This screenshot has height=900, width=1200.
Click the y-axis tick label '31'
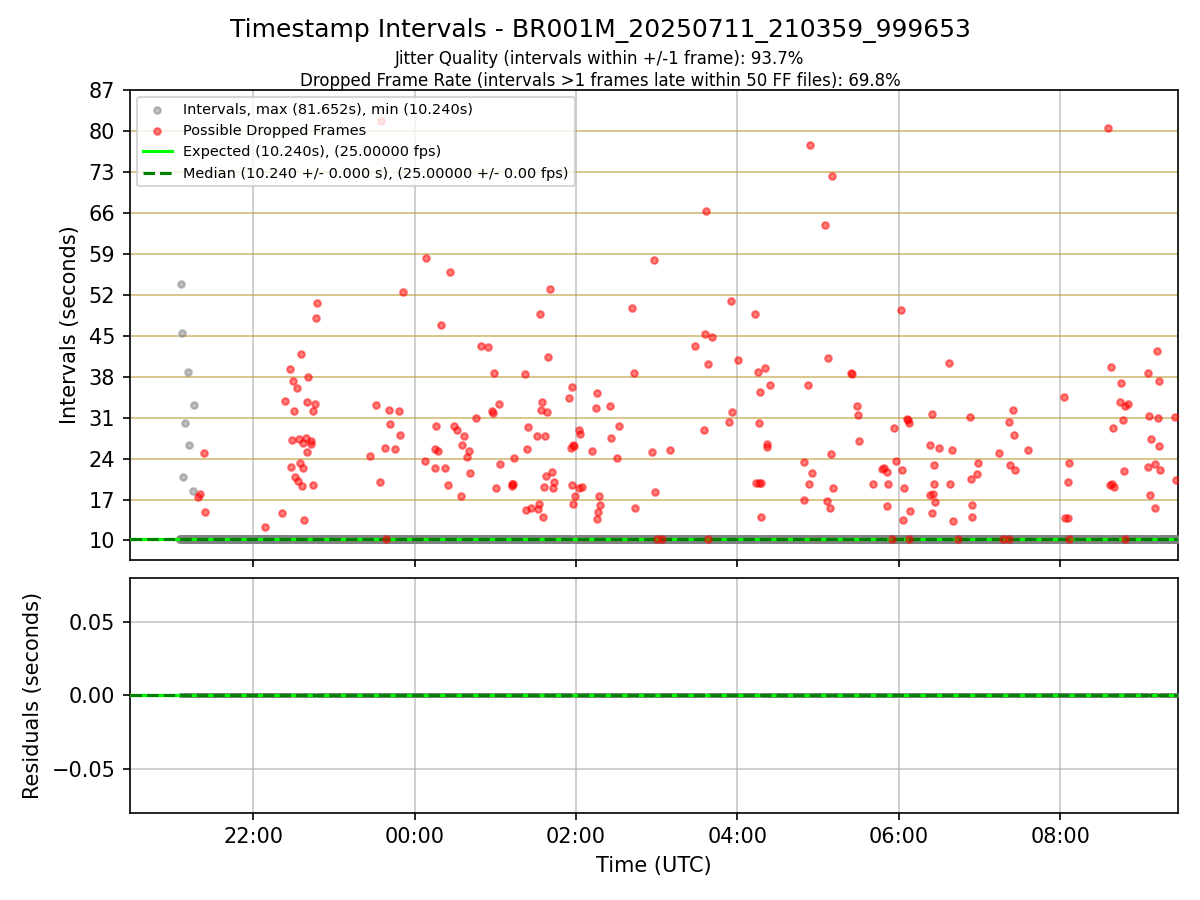[102, 418]
